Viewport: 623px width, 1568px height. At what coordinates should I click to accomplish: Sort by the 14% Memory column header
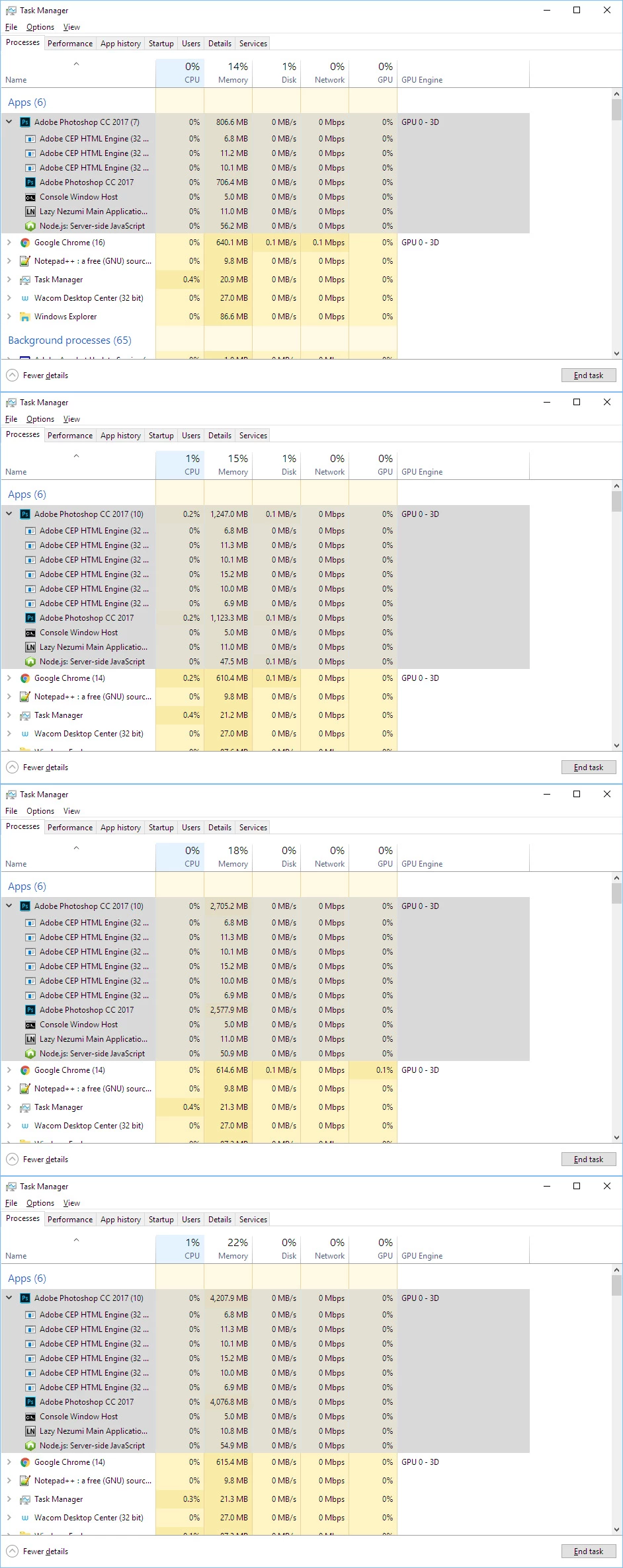[228, 73]
